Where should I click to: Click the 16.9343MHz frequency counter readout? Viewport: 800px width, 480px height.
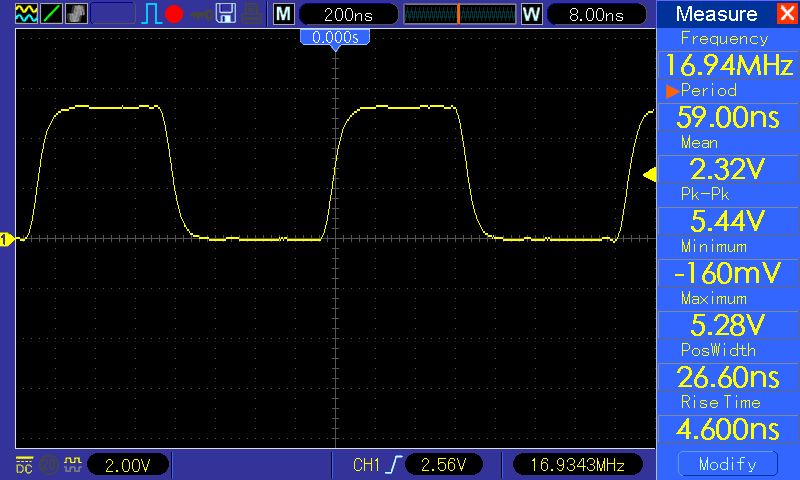(x=577, y=465)
